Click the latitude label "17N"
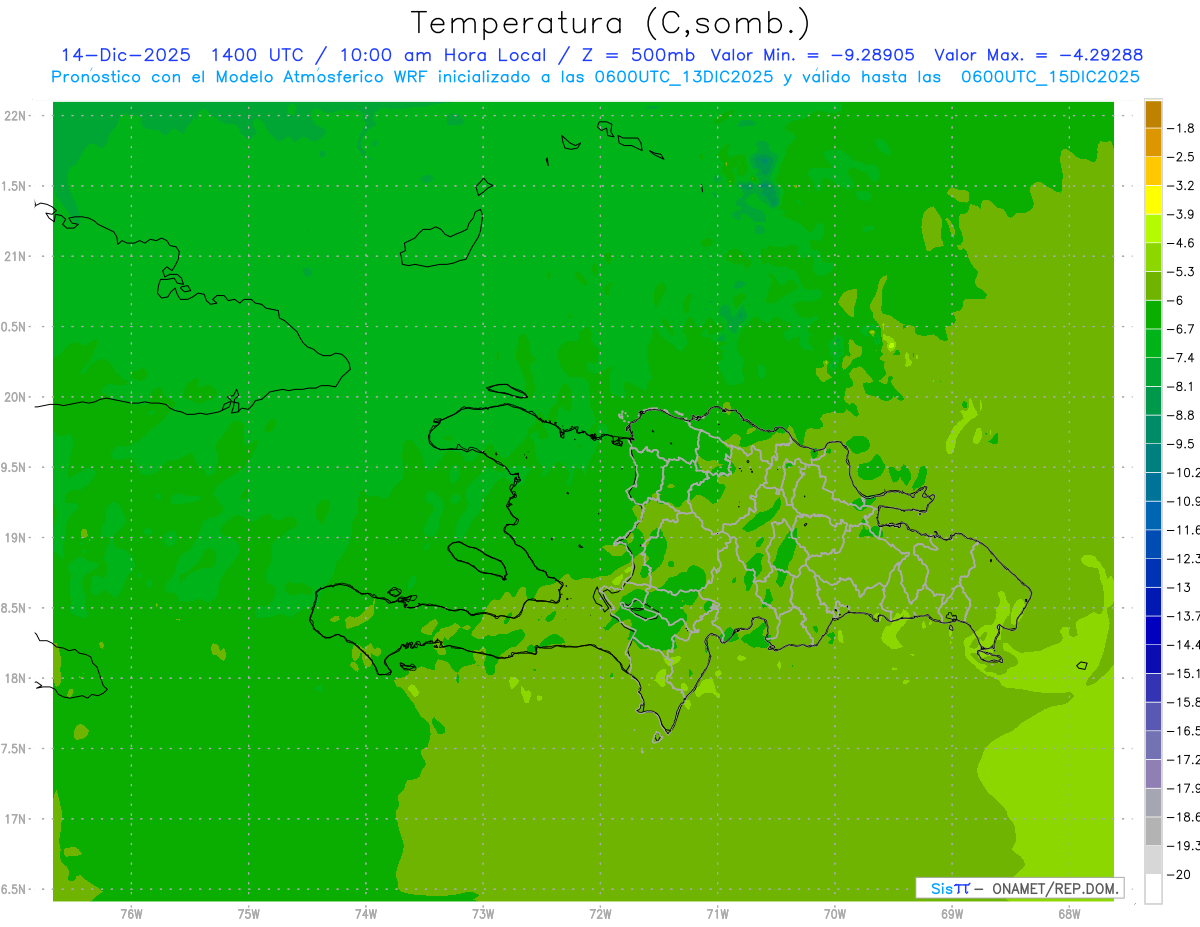 pos(17,820)
